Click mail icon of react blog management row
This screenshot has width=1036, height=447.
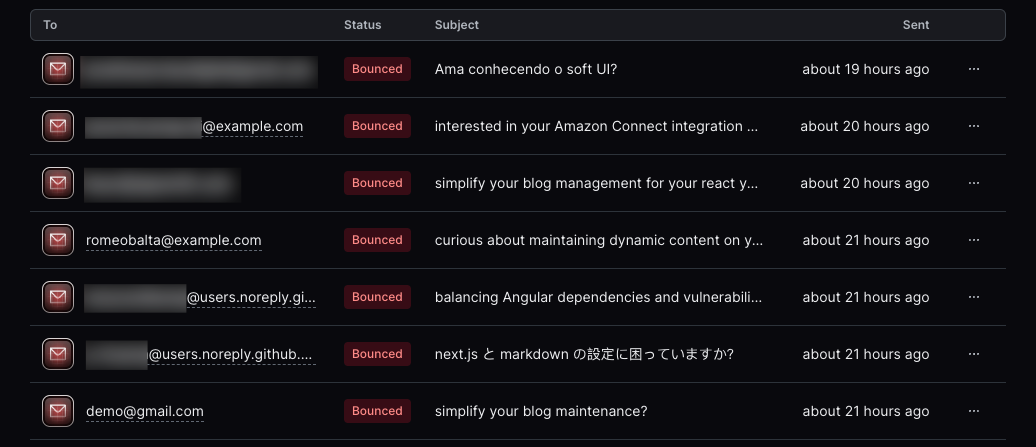point(58,183)
